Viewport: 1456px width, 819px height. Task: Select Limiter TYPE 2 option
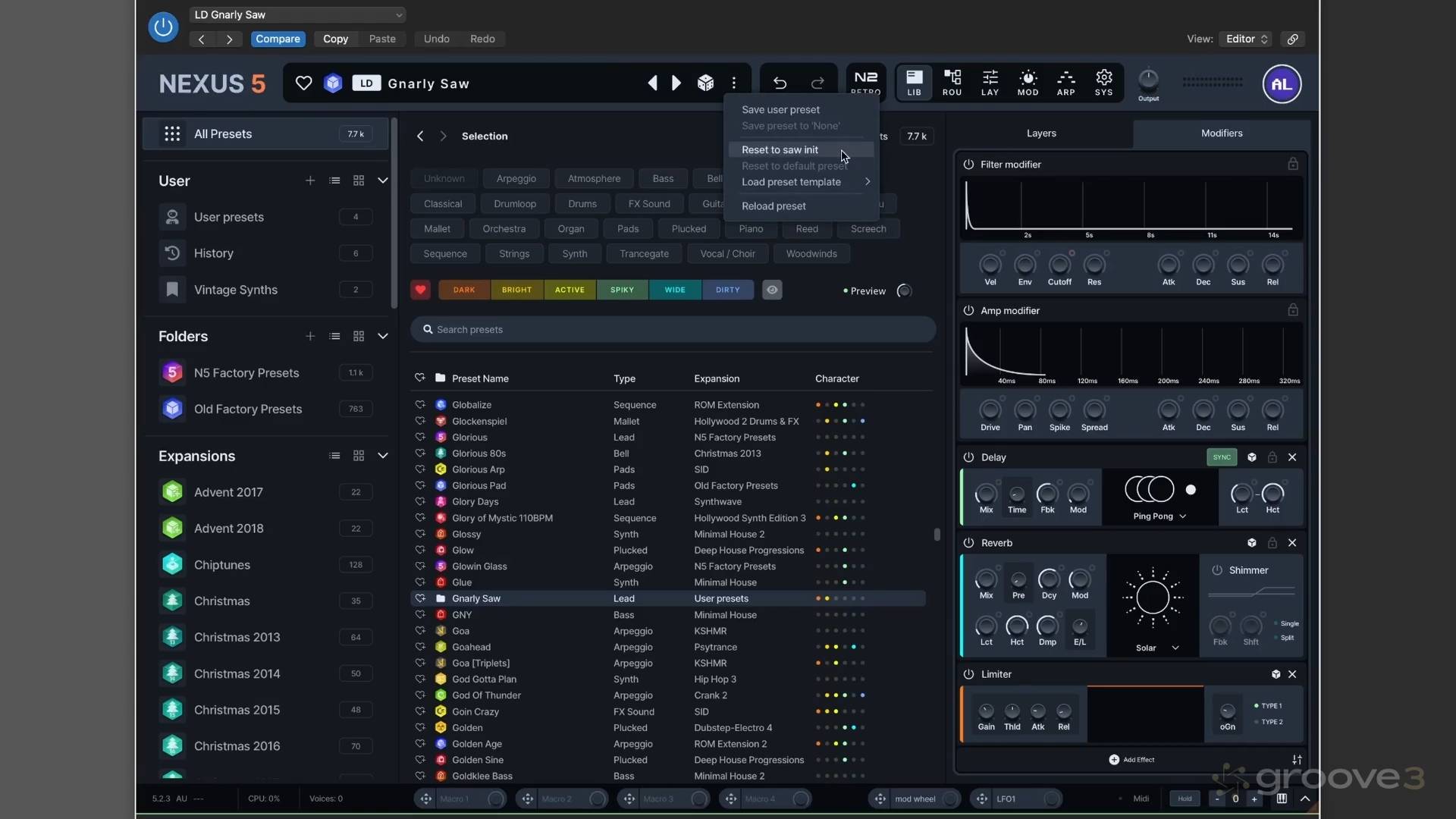(1268, 722)
